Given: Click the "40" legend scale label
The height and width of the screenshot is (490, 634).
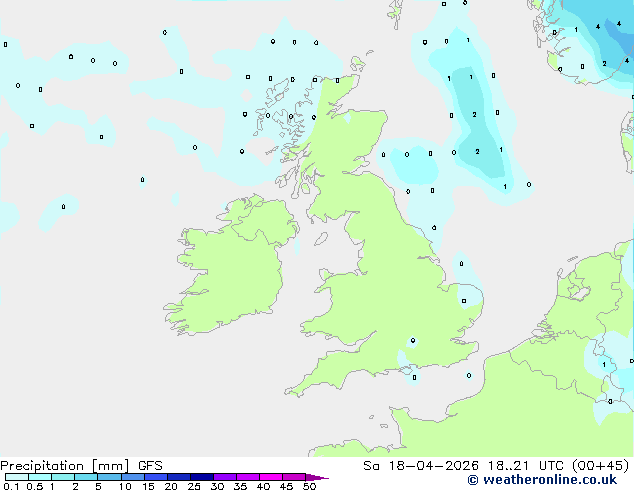Looking at the screenshot, I should tap(263, 486).
